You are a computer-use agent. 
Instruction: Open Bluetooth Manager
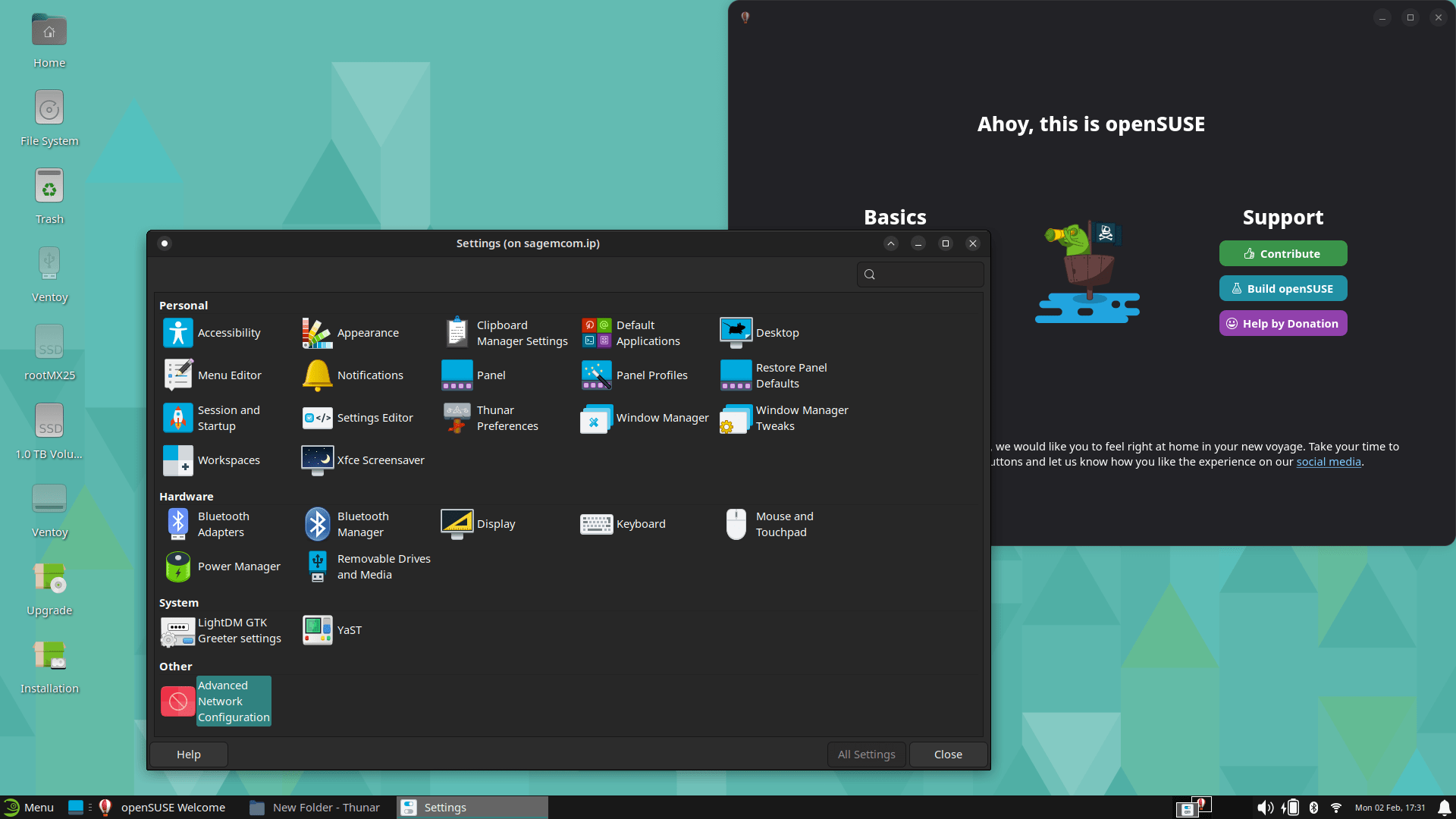[x=348, y=524]
